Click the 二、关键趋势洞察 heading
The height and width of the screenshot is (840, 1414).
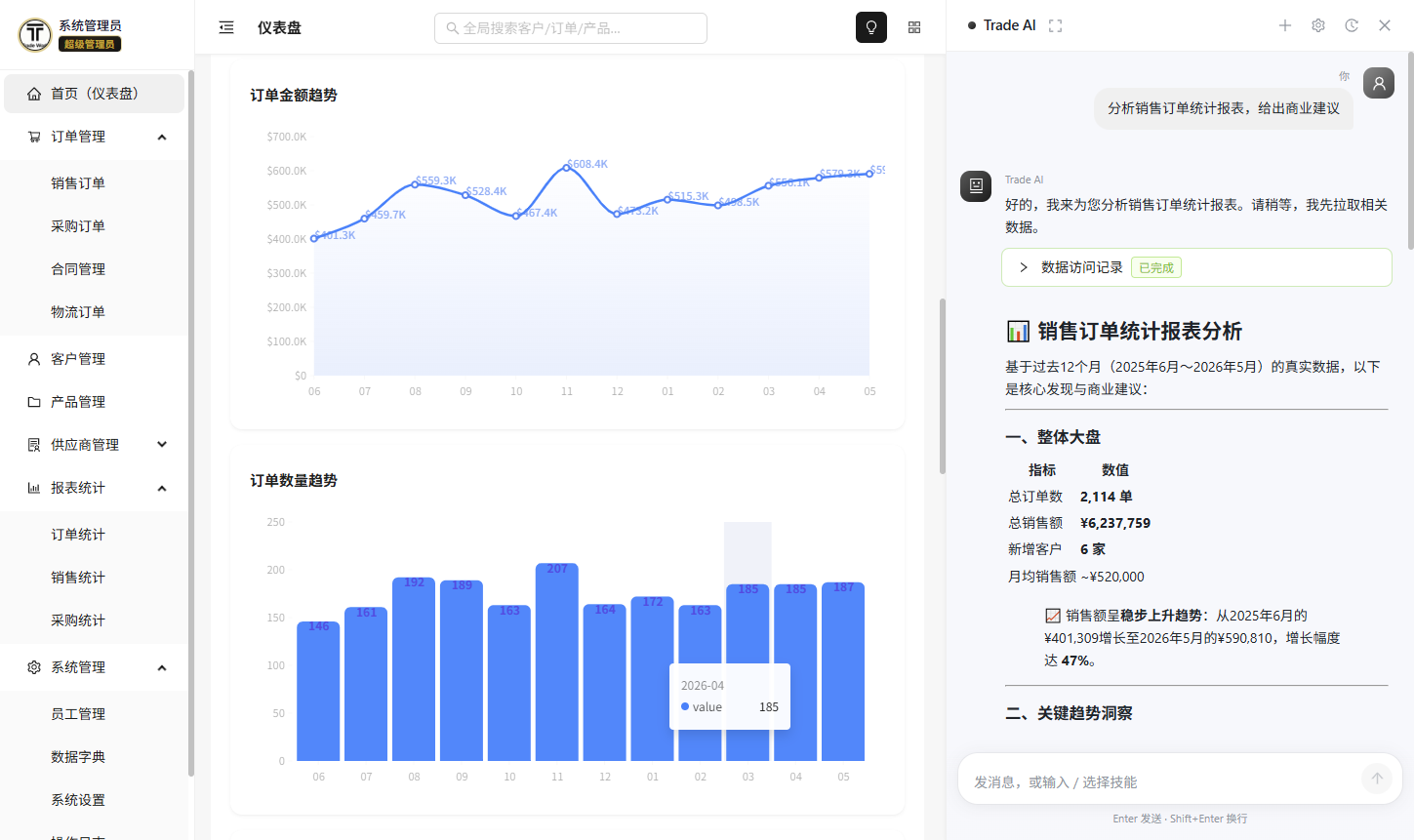[x=1070, y=713]
